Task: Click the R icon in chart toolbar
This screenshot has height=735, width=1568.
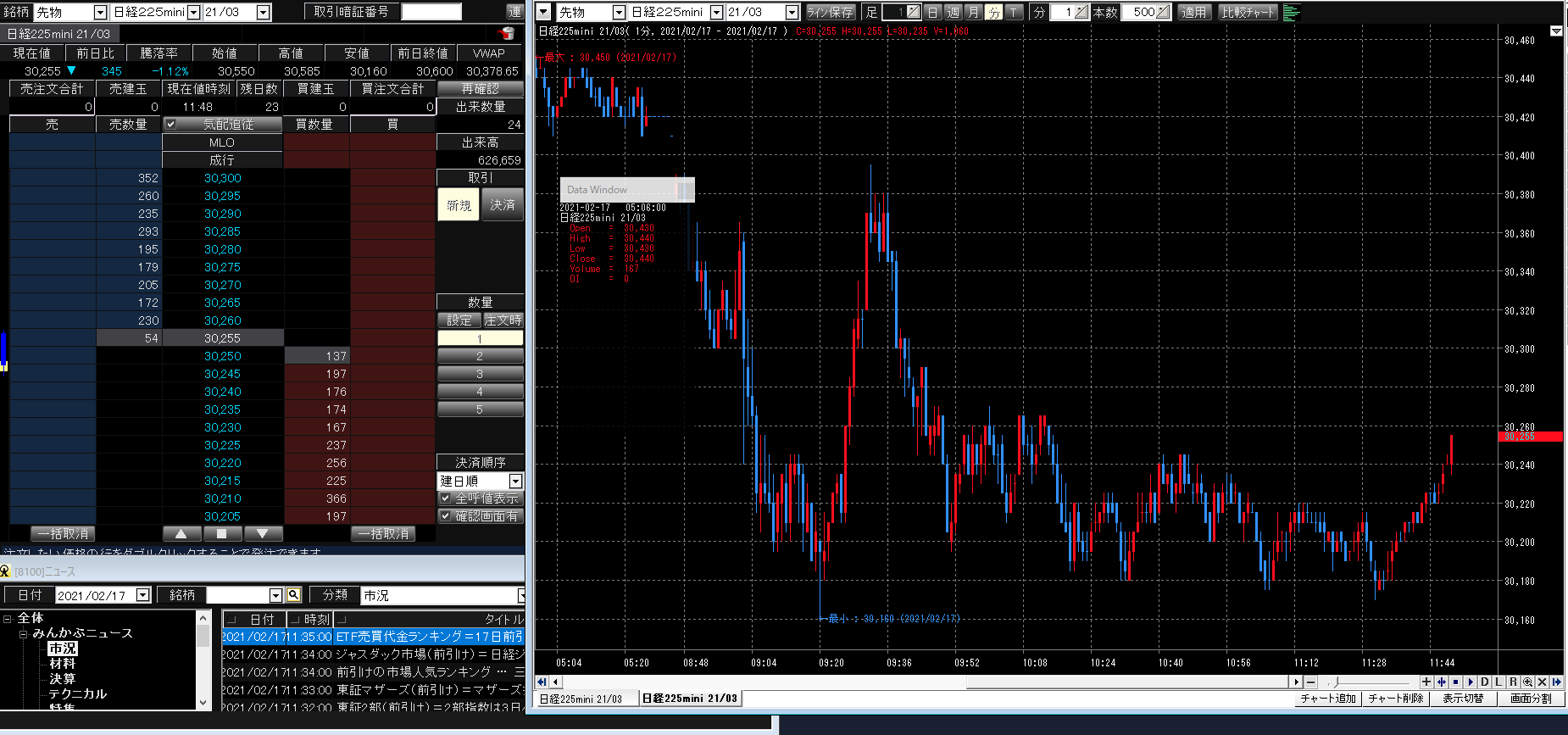Action: pos(1513,682)
